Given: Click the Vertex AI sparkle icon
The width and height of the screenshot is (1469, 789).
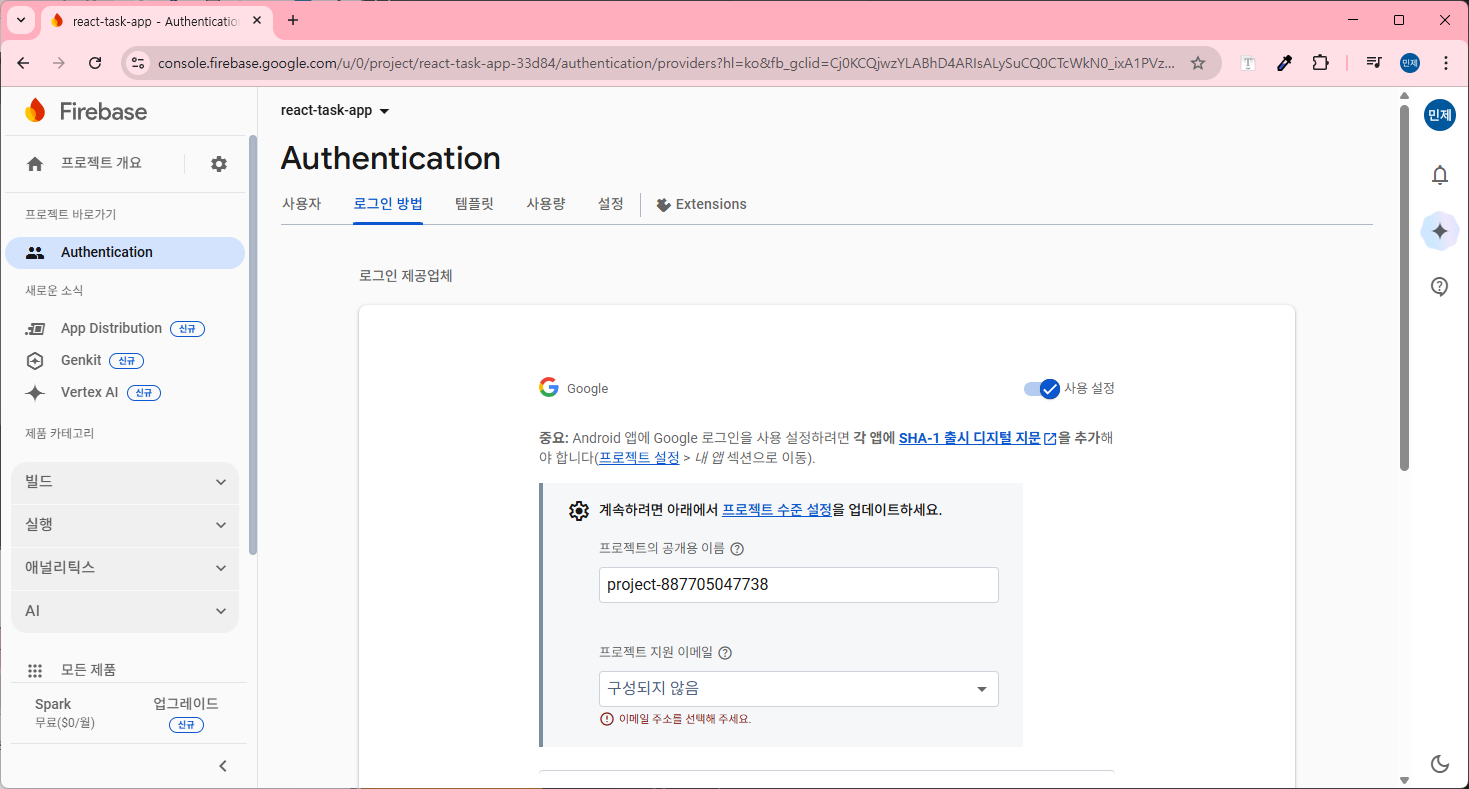Looking at the screenshot, I should (x=35, y=393).
